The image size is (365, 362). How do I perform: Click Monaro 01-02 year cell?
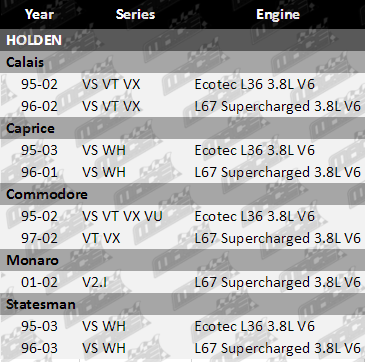[39, 282]
